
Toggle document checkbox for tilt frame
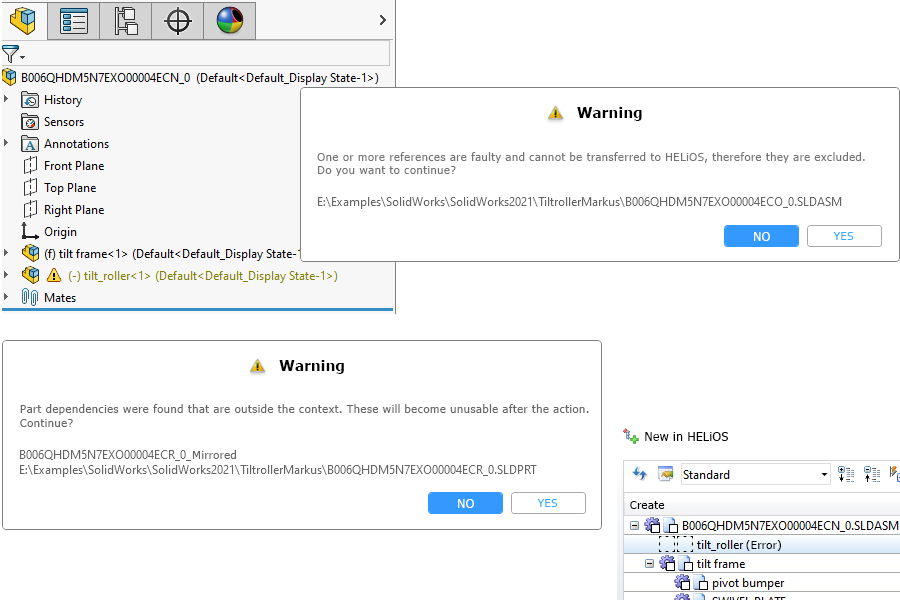[x=686, y=564]
